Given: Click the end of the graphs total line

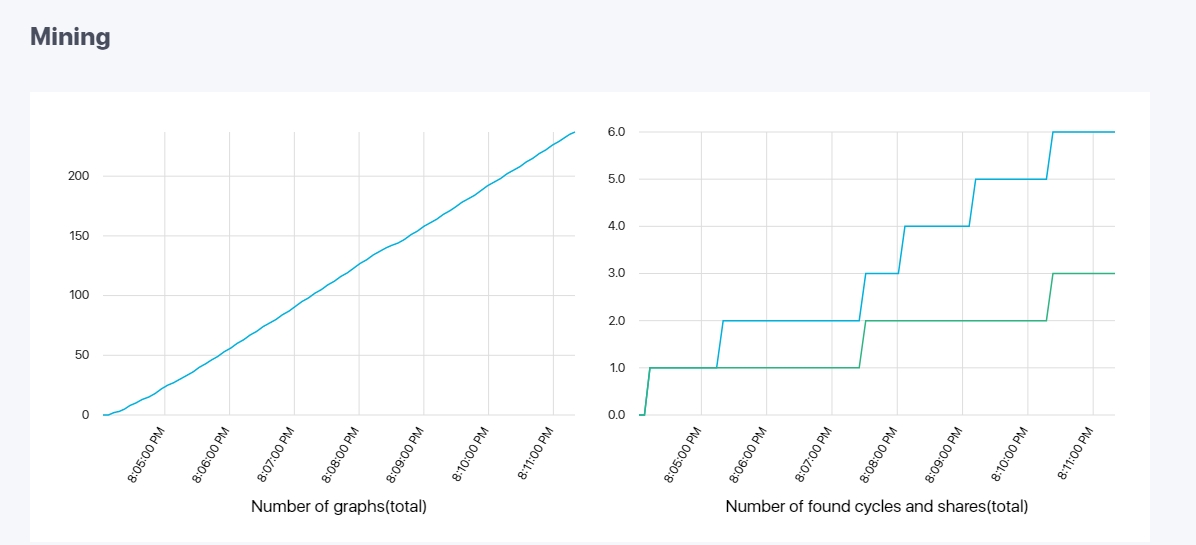Looking at the screenshot, I should tap(574, 133).
